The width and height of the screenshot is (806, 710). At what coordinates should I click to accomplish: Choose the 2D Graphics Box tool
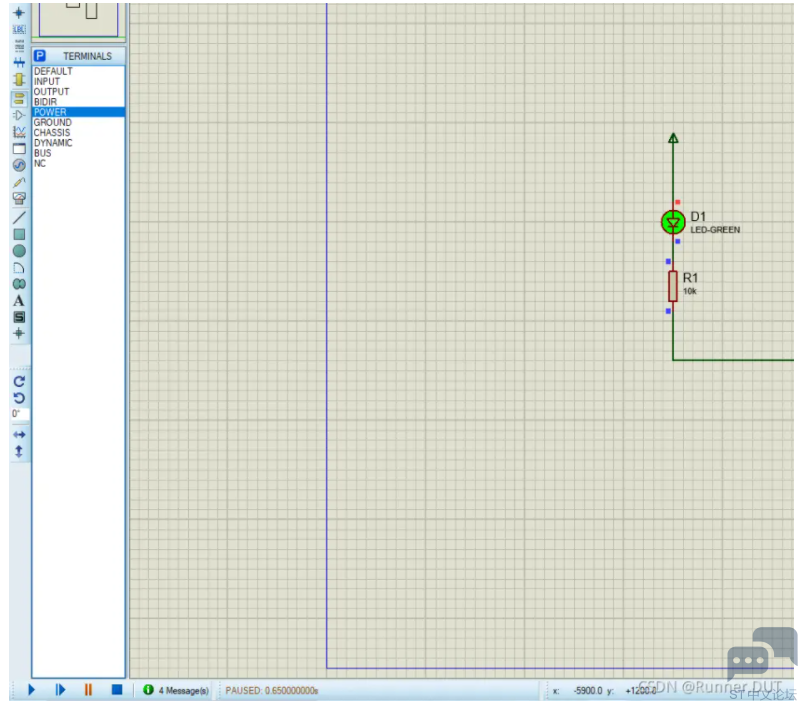19,234
